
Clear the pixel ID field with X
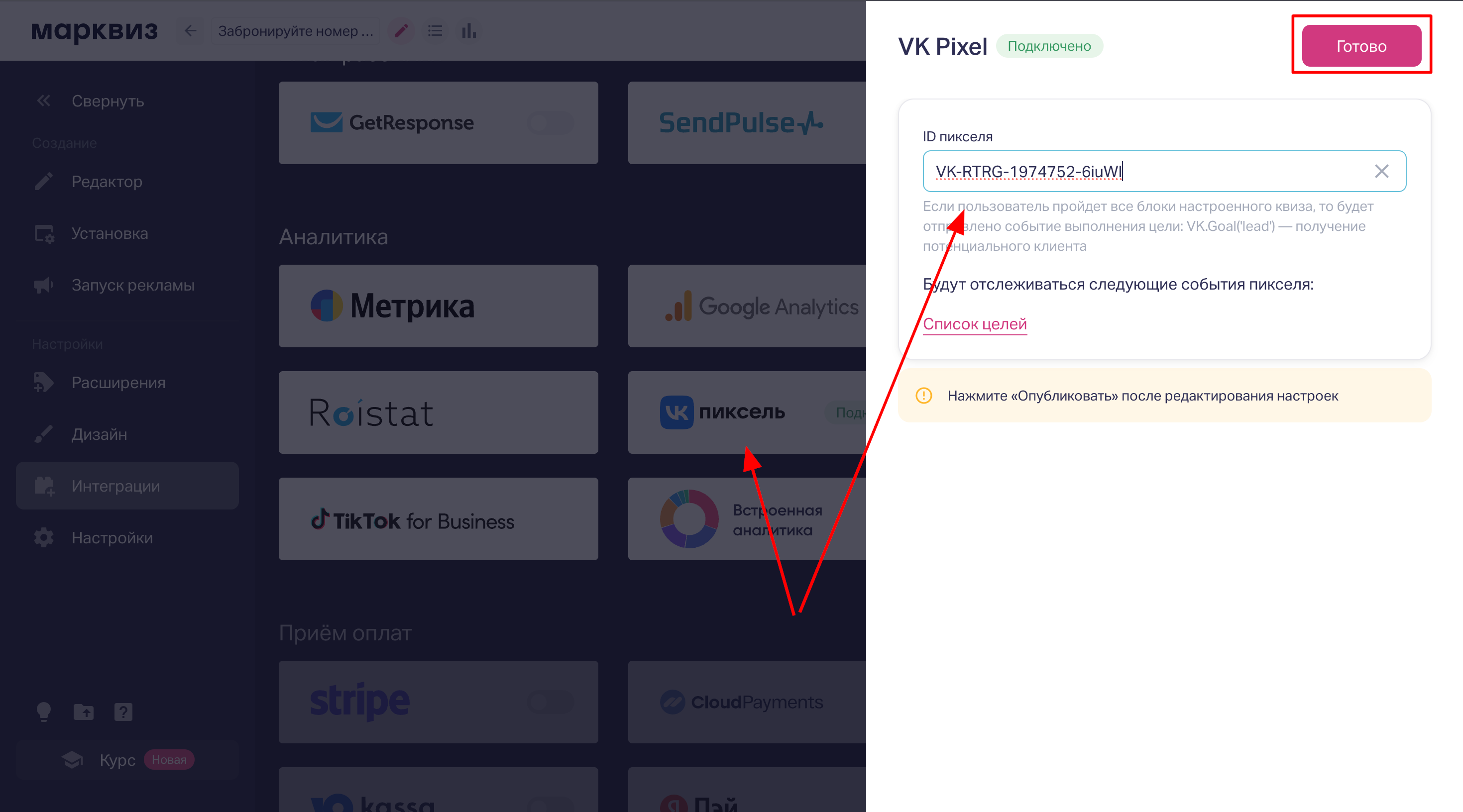point(1381,171)
